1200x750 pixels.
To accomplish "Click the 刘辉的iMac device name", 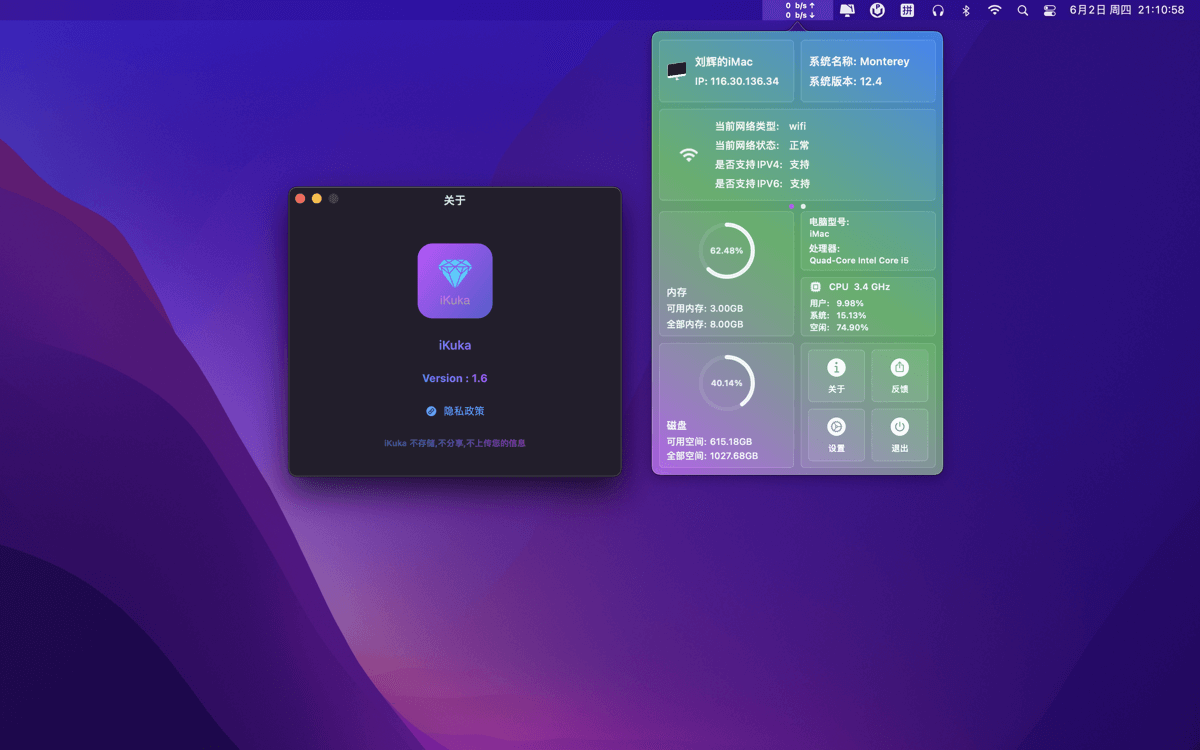I will click(724, 62).
